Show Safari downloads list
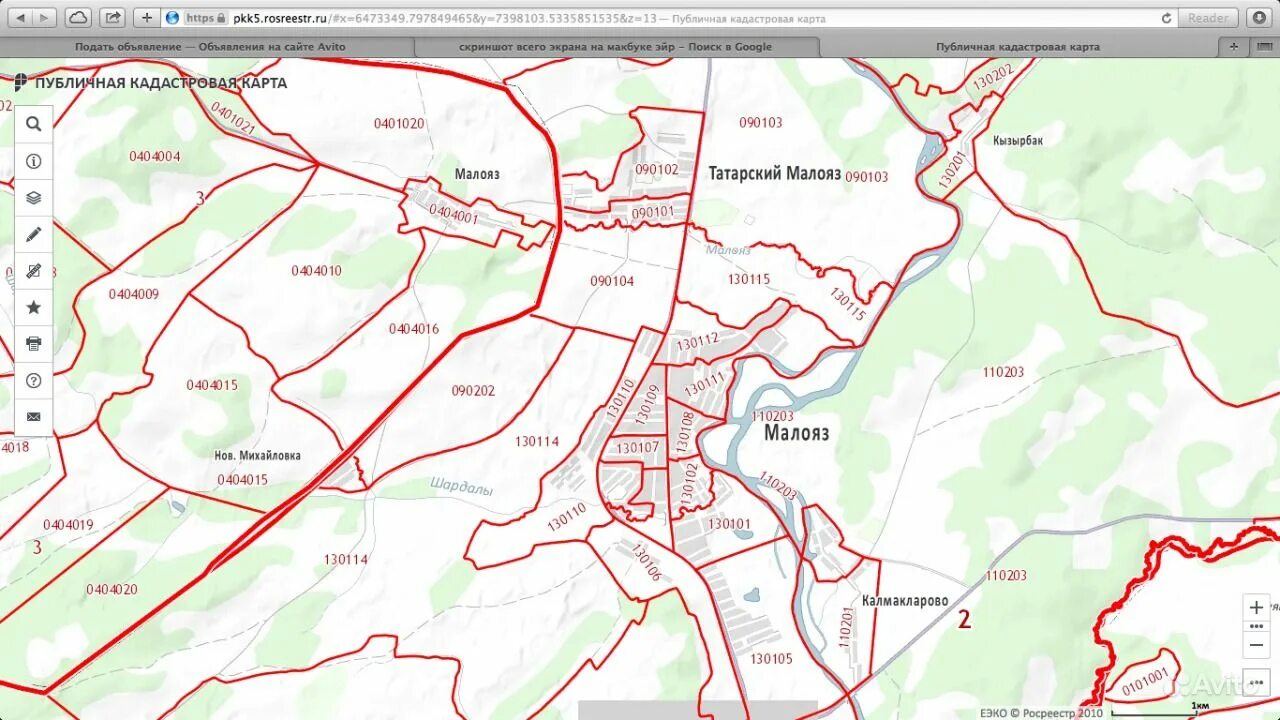 pos(1258,18)
